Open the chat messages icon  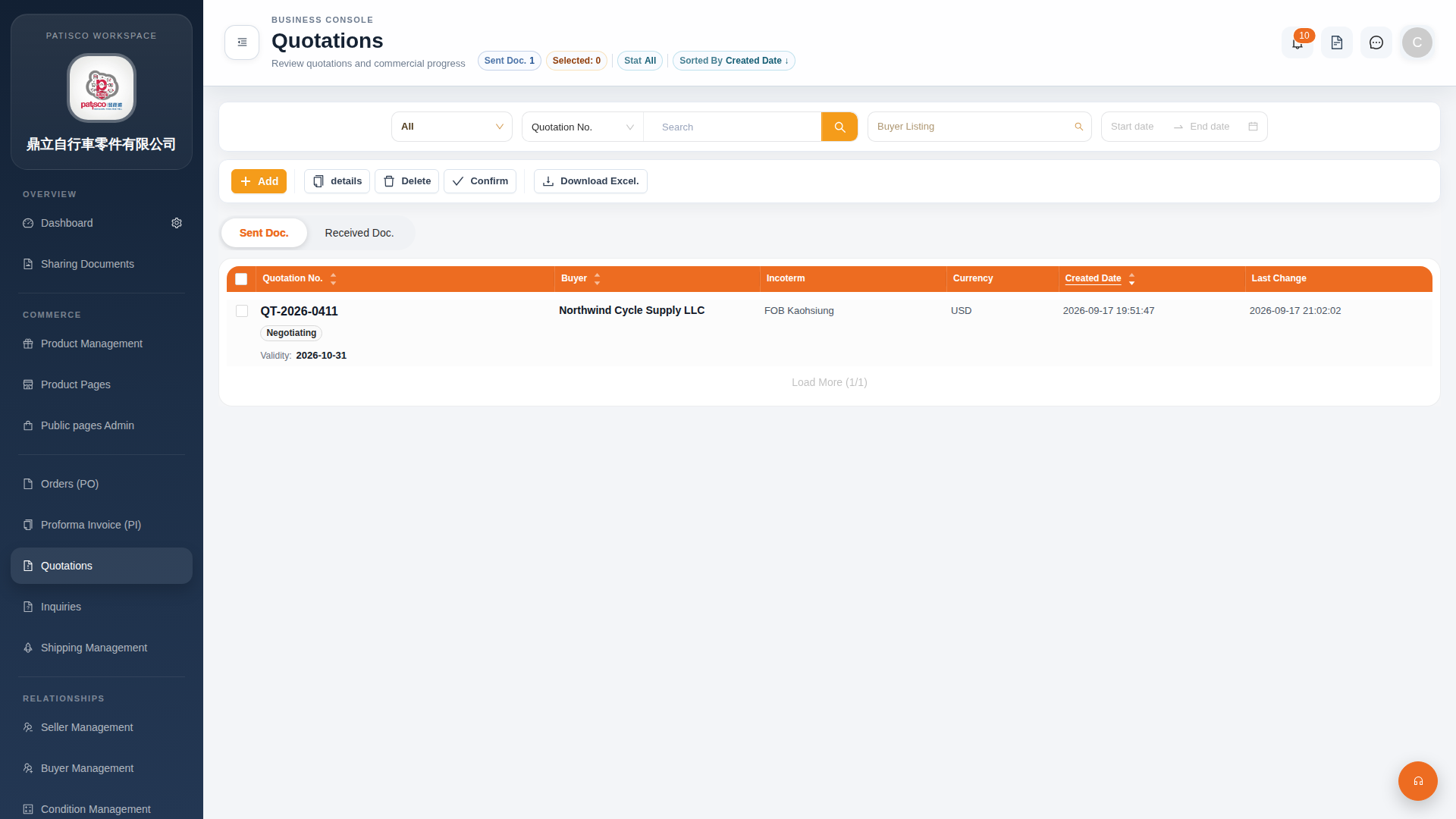pos(1376,42)
